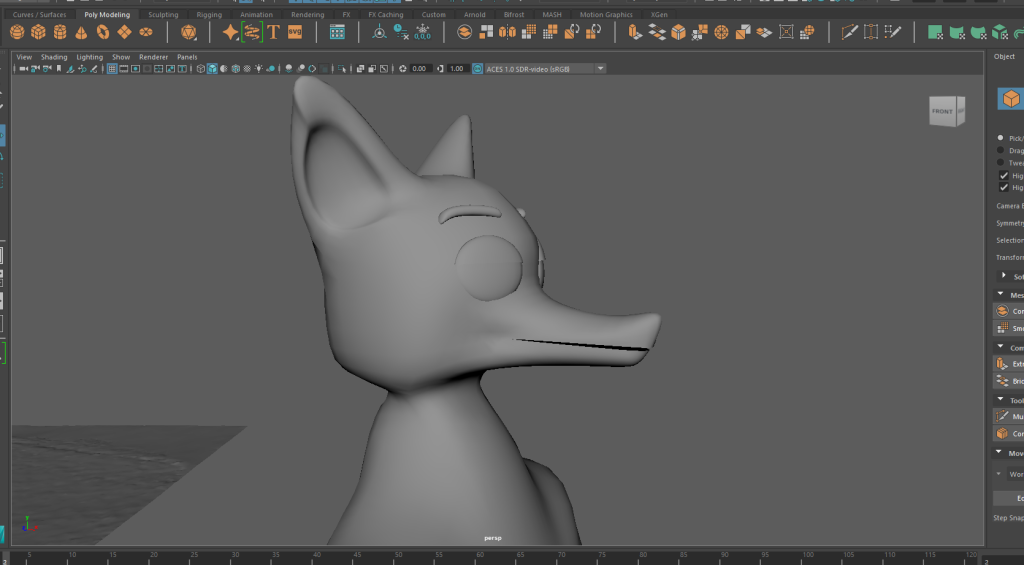Click the Object selection mode cube button
Viewport: 1024px width, 565px height.
(1011, 99)
